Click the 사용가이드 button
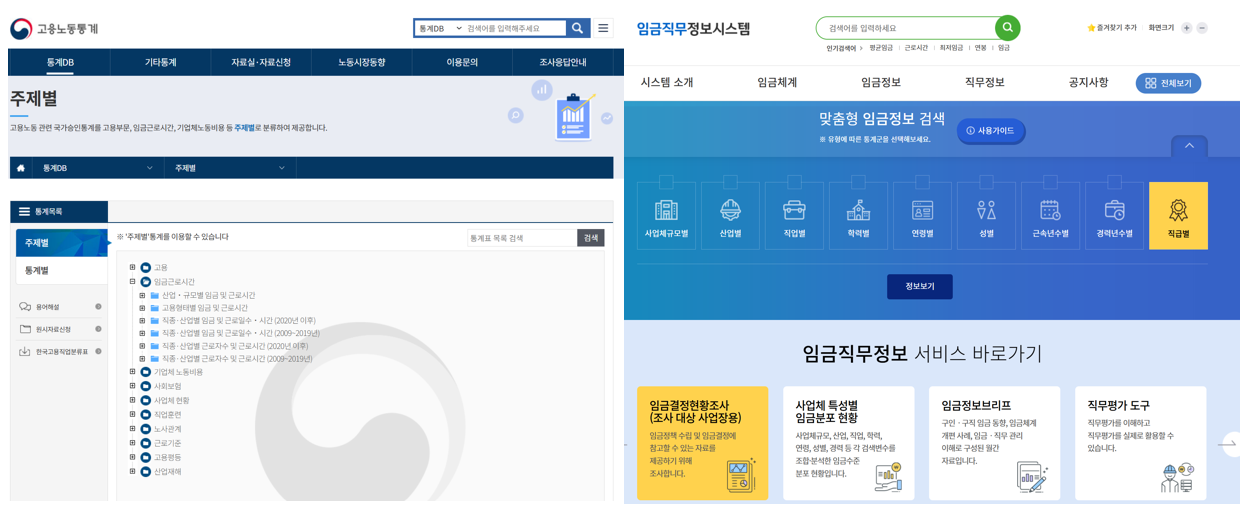The image size is (1249, 508). (x=991, y=131)
